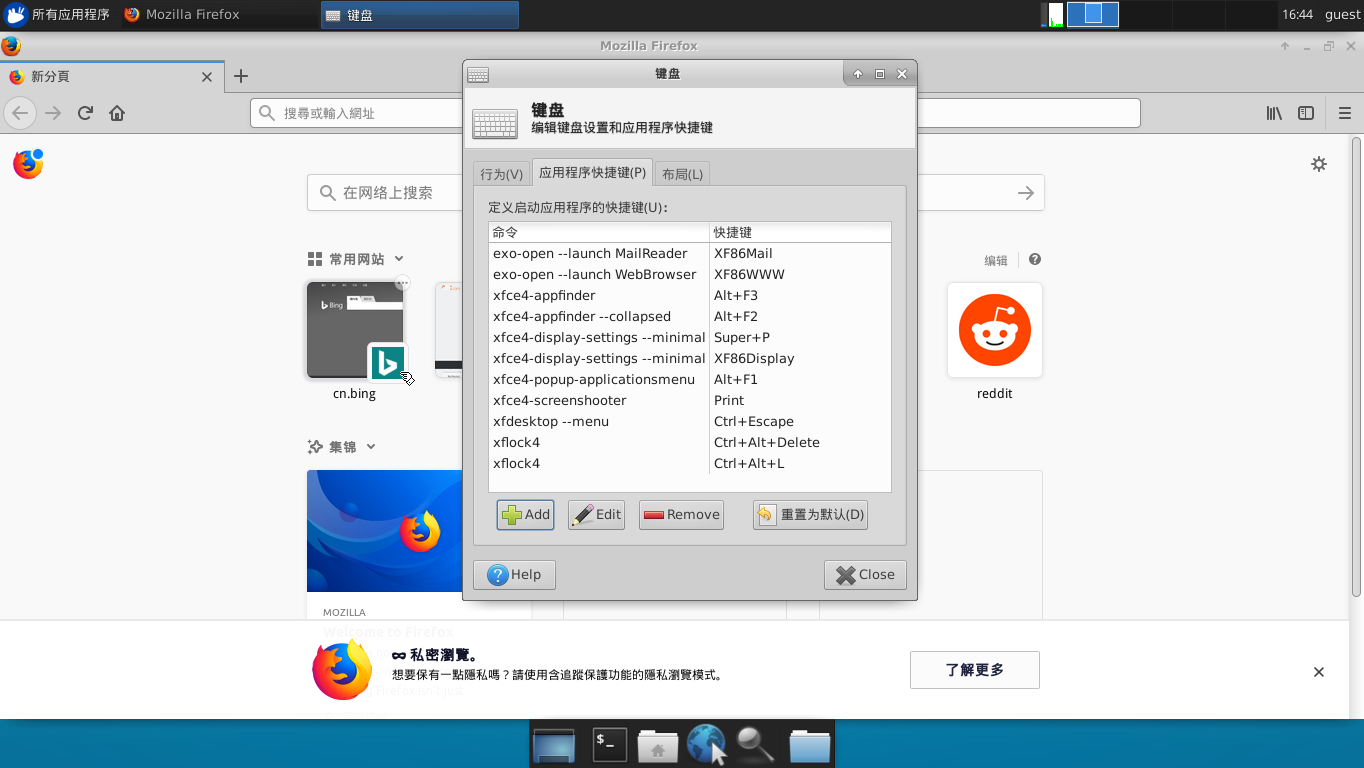
Task: Open the terminal emulator from the bottom dock
Action: pos(609,744)
